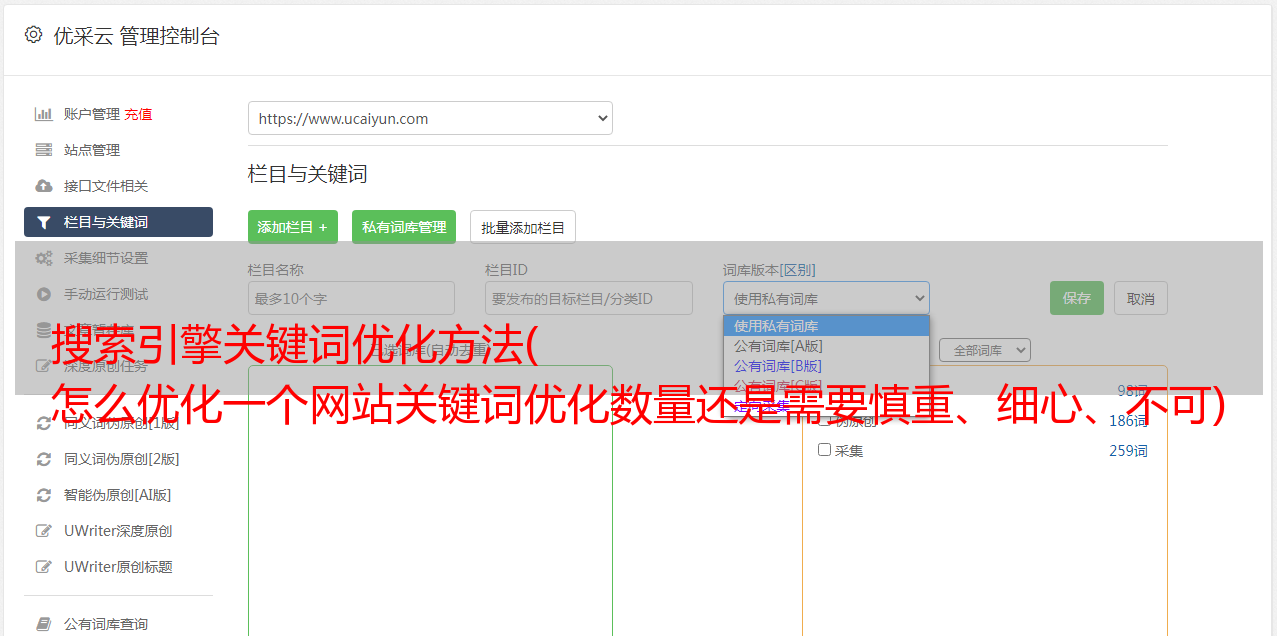Click the play icon for 手动运行测试

[x=44, y=294]
